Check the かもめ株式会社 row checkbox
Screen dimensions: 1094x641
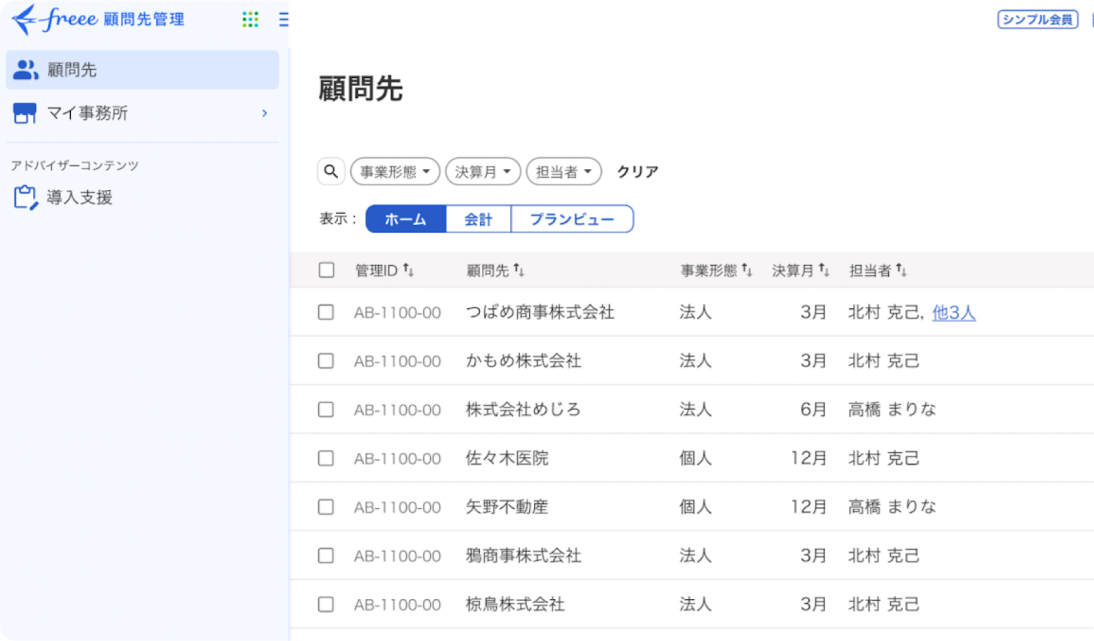point(326,361)
